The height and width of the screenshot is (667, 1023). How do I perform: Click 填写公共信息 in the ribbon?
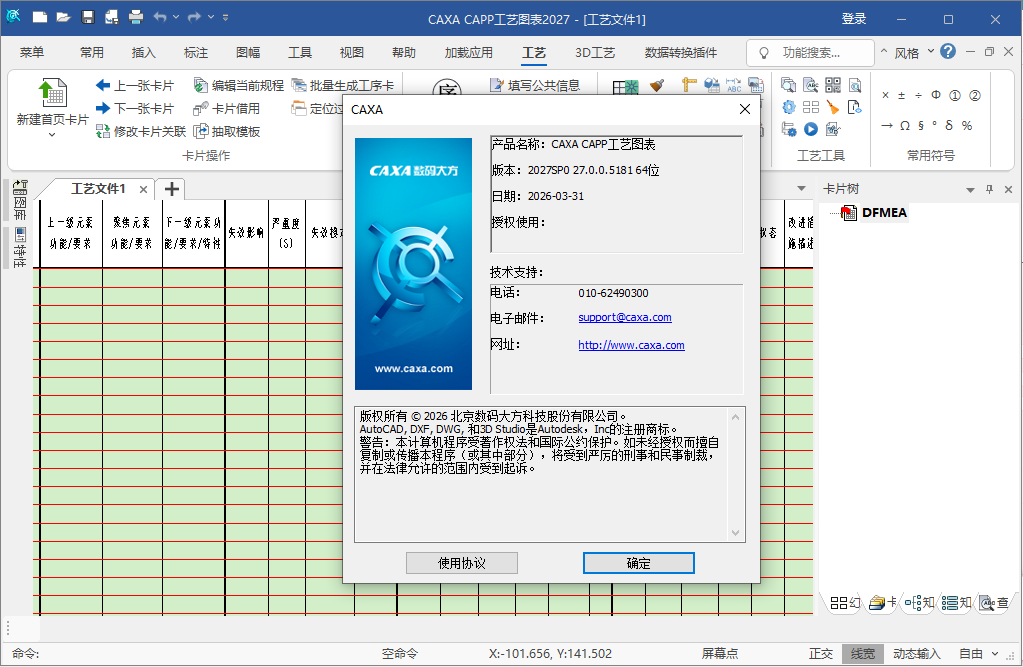(x=535, y=85)
